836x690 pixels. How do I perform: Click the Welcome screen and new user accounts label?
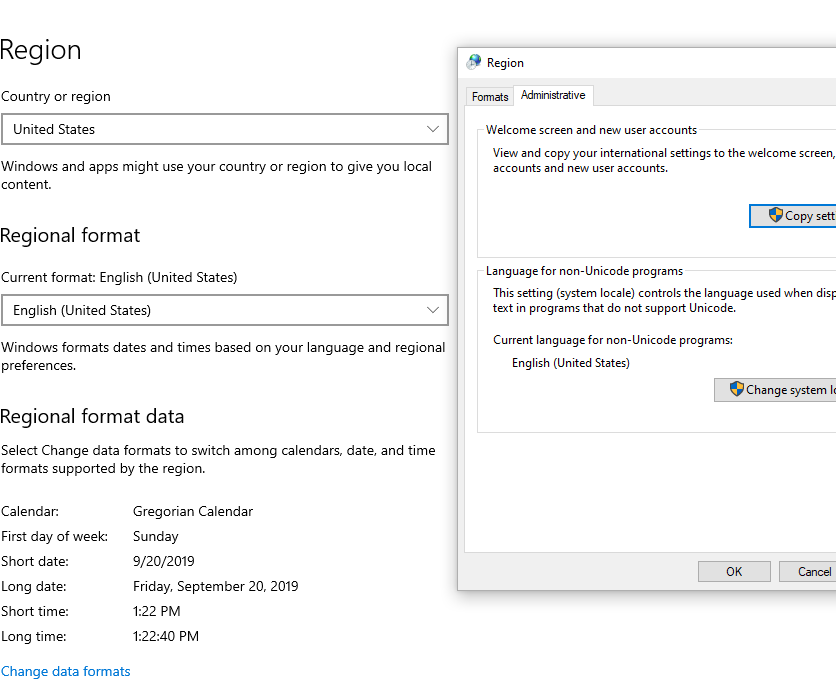point(591,130)
